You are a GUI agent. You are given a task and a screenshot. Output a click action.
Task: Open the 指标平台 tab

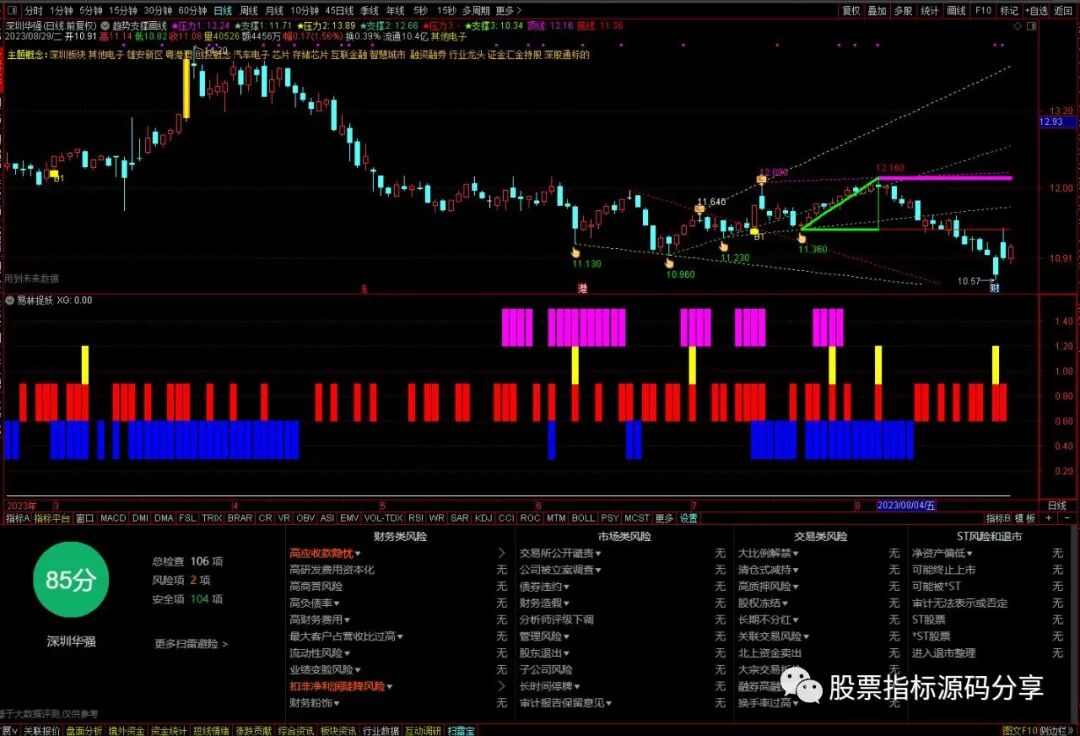tap(52, 518)
